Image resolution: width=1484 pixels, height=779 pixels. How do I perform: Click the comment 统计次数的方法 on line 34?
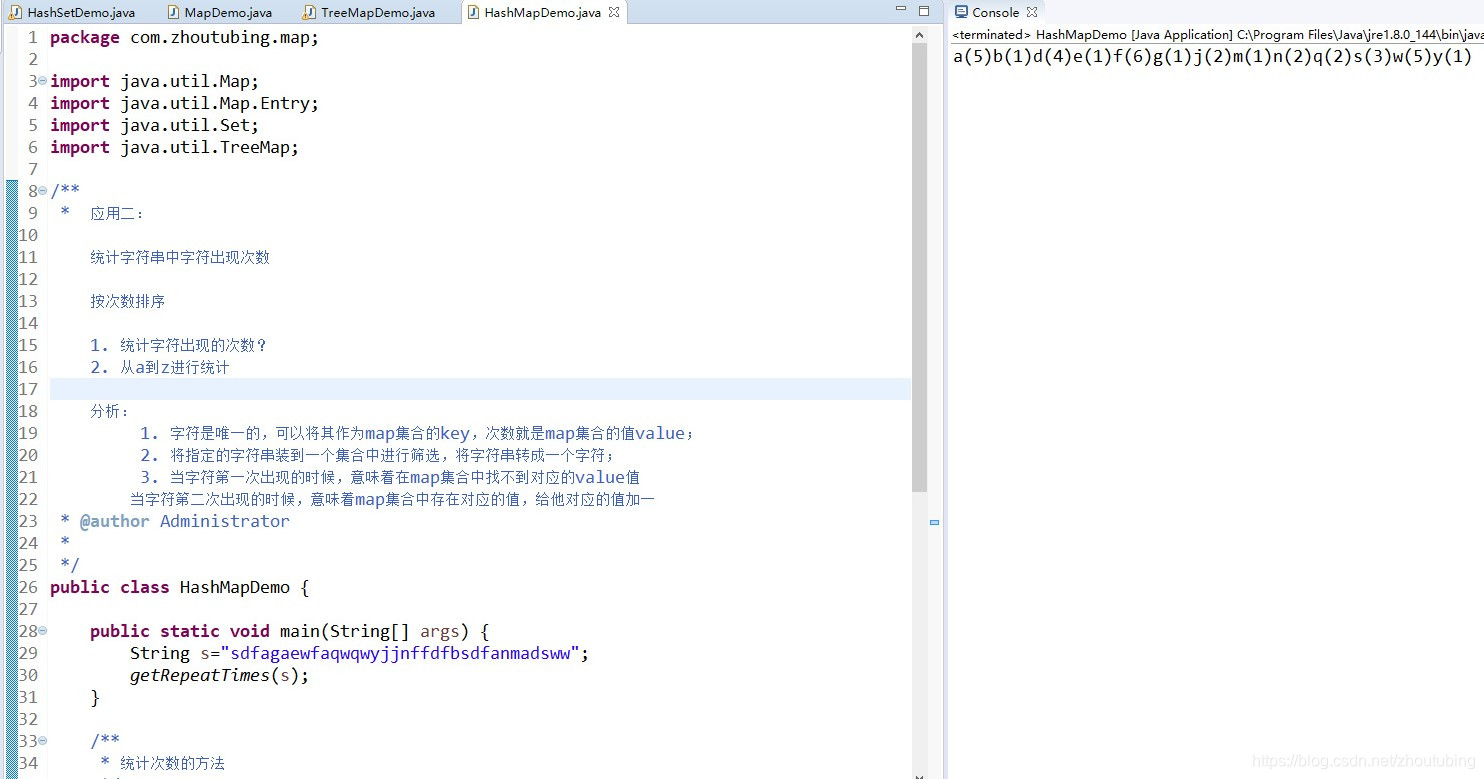[x=172, y=763]
